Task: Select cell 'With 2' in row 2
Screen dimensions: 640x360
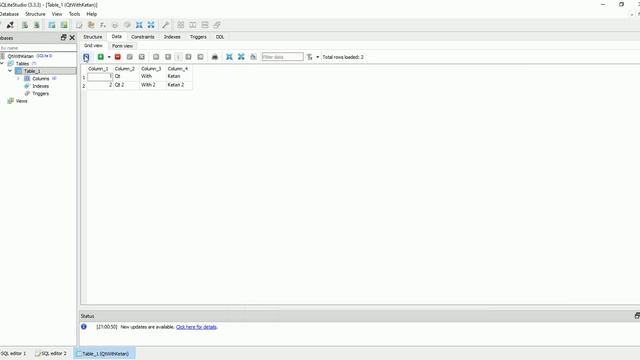Action: coord(153,85)
